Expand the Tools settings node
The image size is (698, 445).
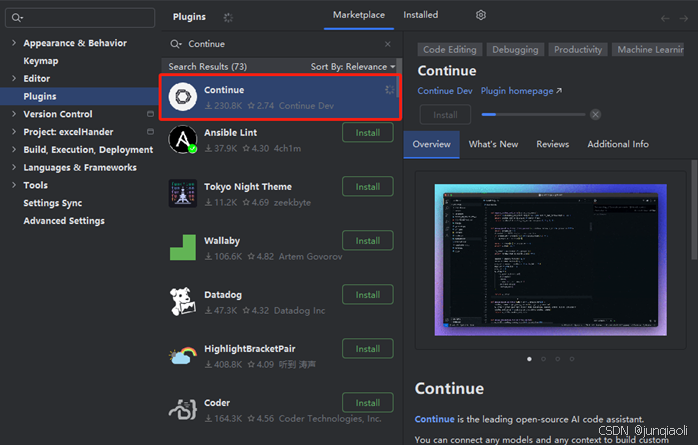[x=14, y=185]
